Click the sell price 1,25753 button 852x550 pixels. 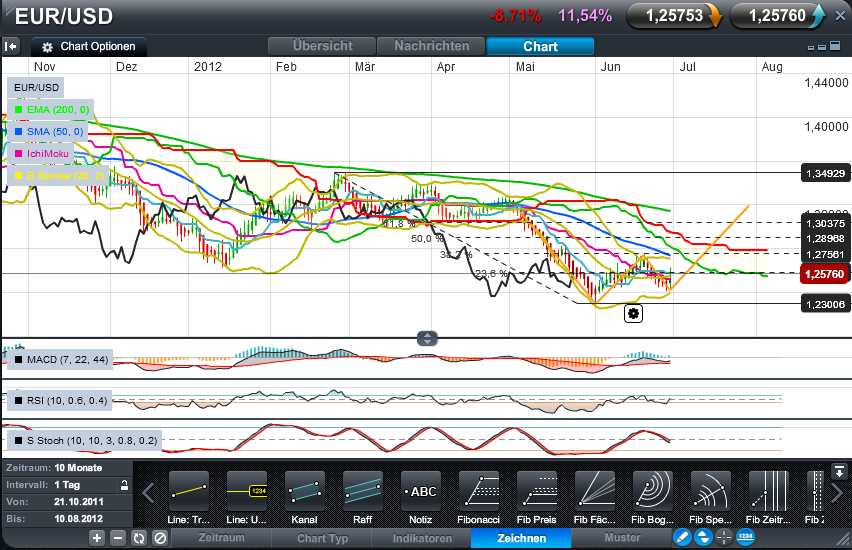click(x=675, y=16)
